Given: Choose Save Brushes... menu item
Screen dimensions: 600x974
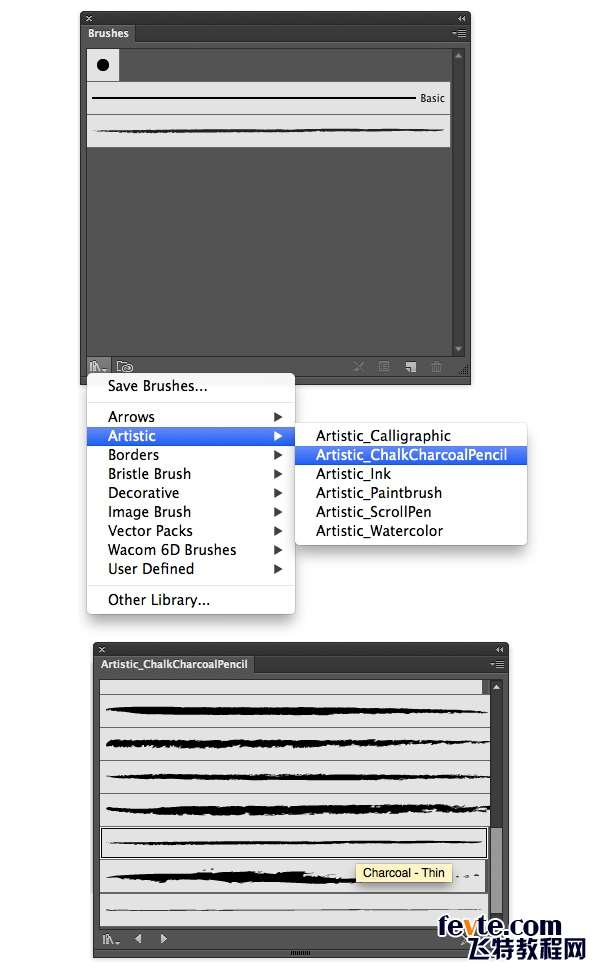Looking at the screenshot, I should tap(191, 386).
